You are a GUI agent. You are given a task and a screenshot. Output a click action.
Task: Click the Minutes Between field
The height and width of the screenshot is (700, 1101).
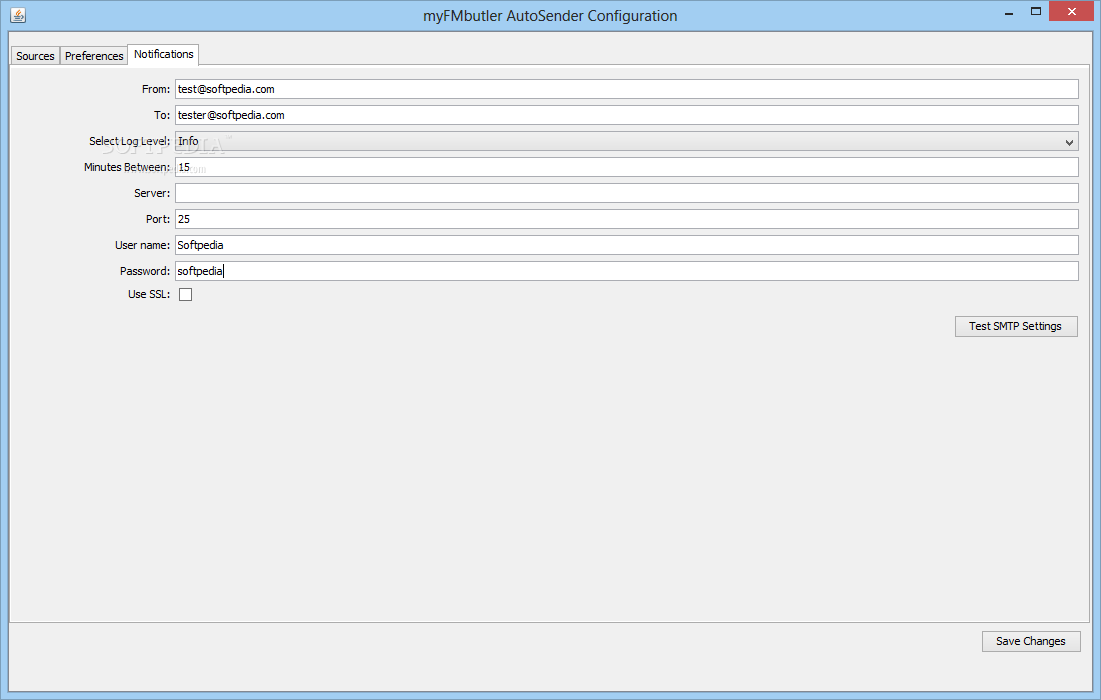coord(626,167)
